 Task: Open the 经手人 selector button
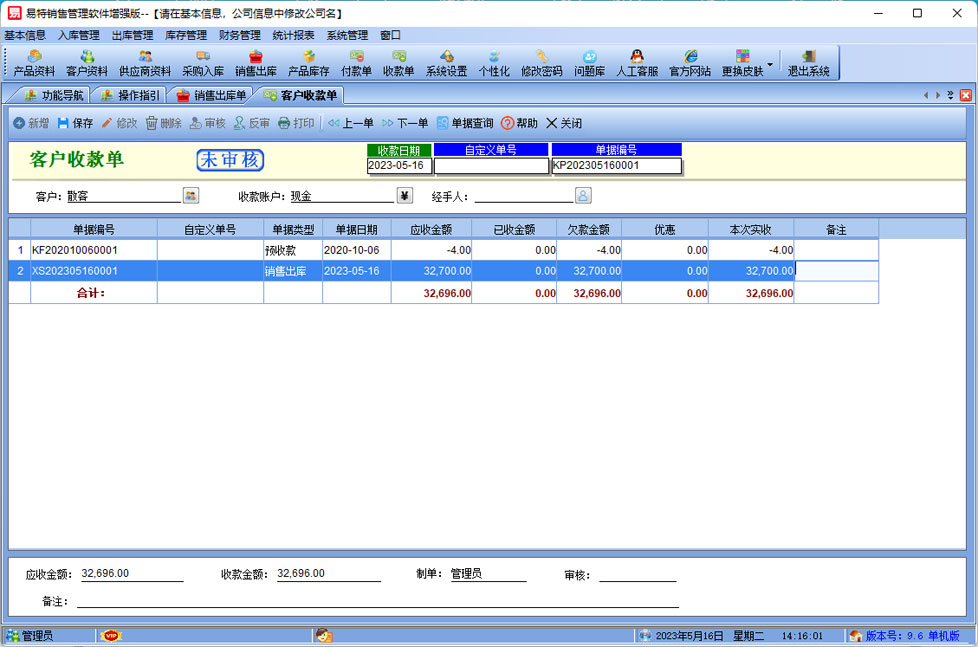click(583, 195)
